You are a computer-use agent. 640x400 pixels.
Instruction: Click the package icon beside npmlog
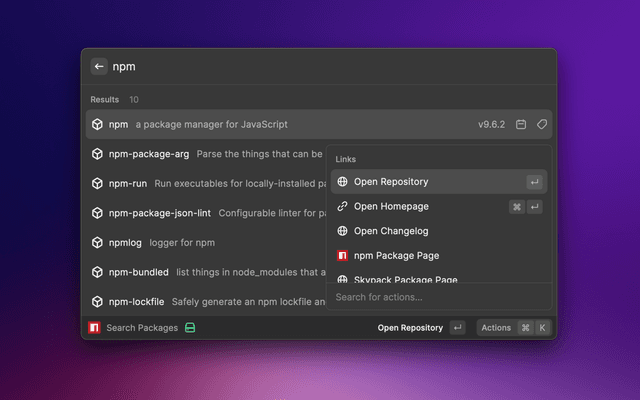pyautogui.click(x=97, y=242)
